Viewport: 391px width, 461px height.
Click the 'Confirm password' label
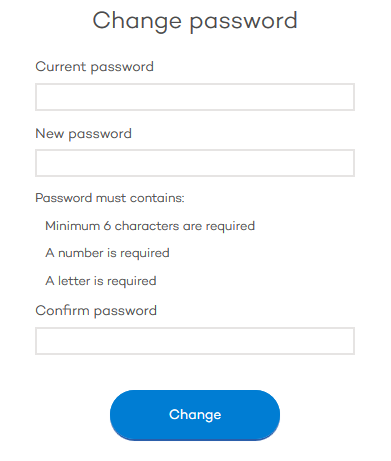point(96,311)
